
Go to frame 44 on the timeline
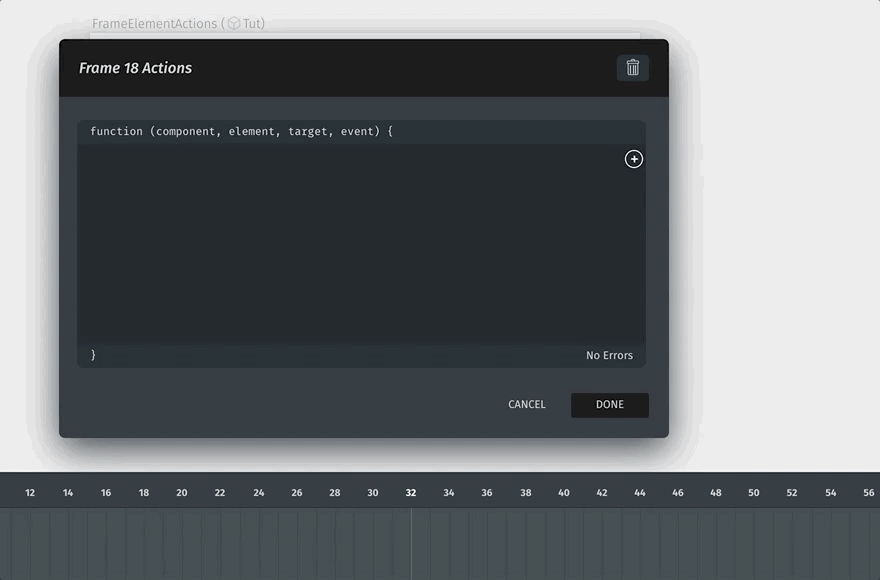pyautogui.click(x=640, y=492)
